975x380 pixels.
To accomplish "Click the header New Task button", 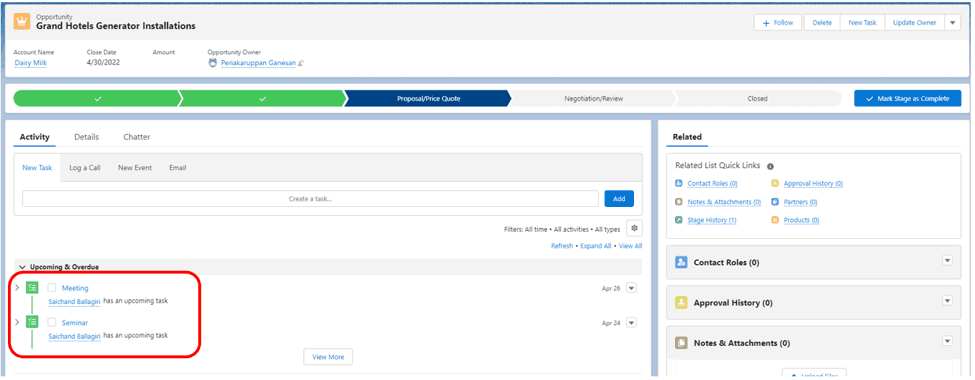I will pyautogui.click(x=862, y=23).
